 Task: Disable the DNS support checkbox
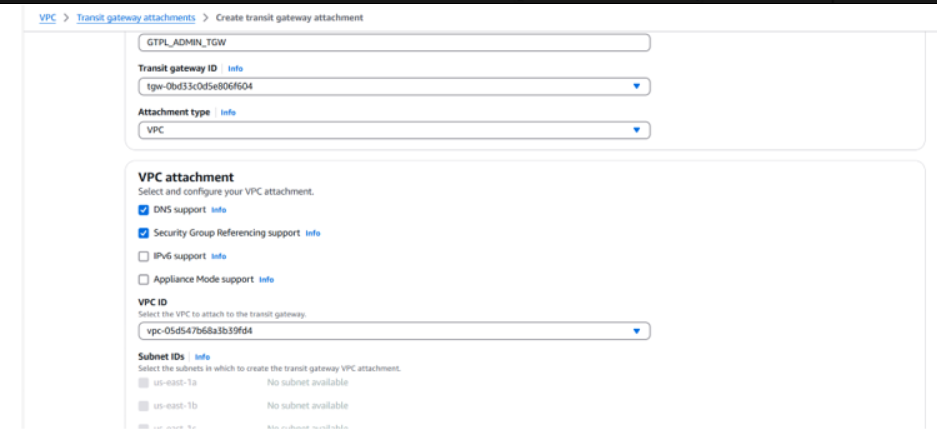point(144,210)
